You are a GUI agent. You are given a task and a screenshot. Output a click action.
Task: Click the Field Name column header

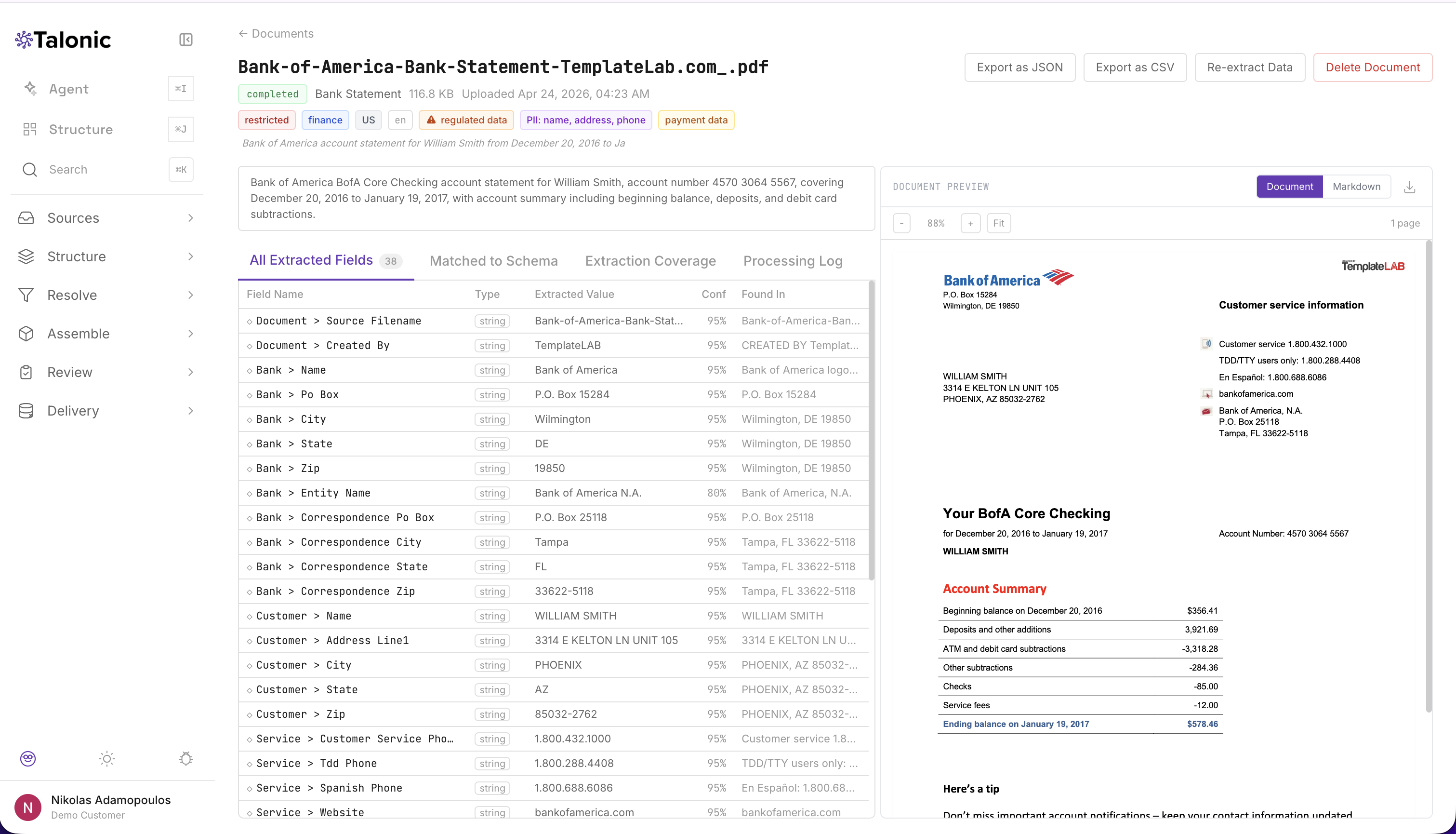(275, 294)
